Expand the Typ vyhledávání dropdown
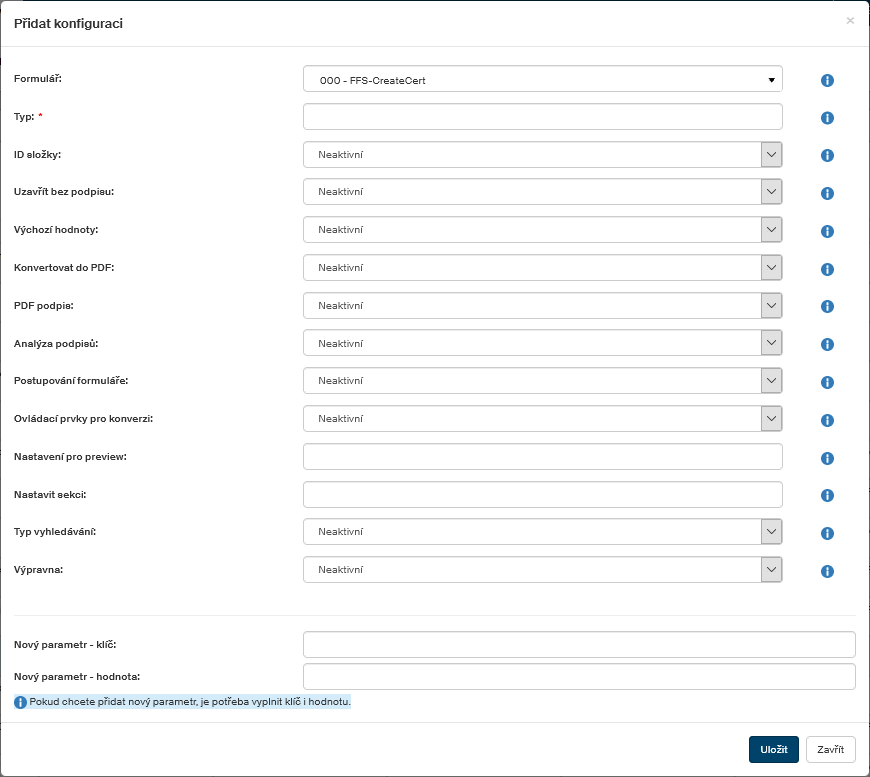This screenshot has width=870, height=777. (x=542, y=532)
